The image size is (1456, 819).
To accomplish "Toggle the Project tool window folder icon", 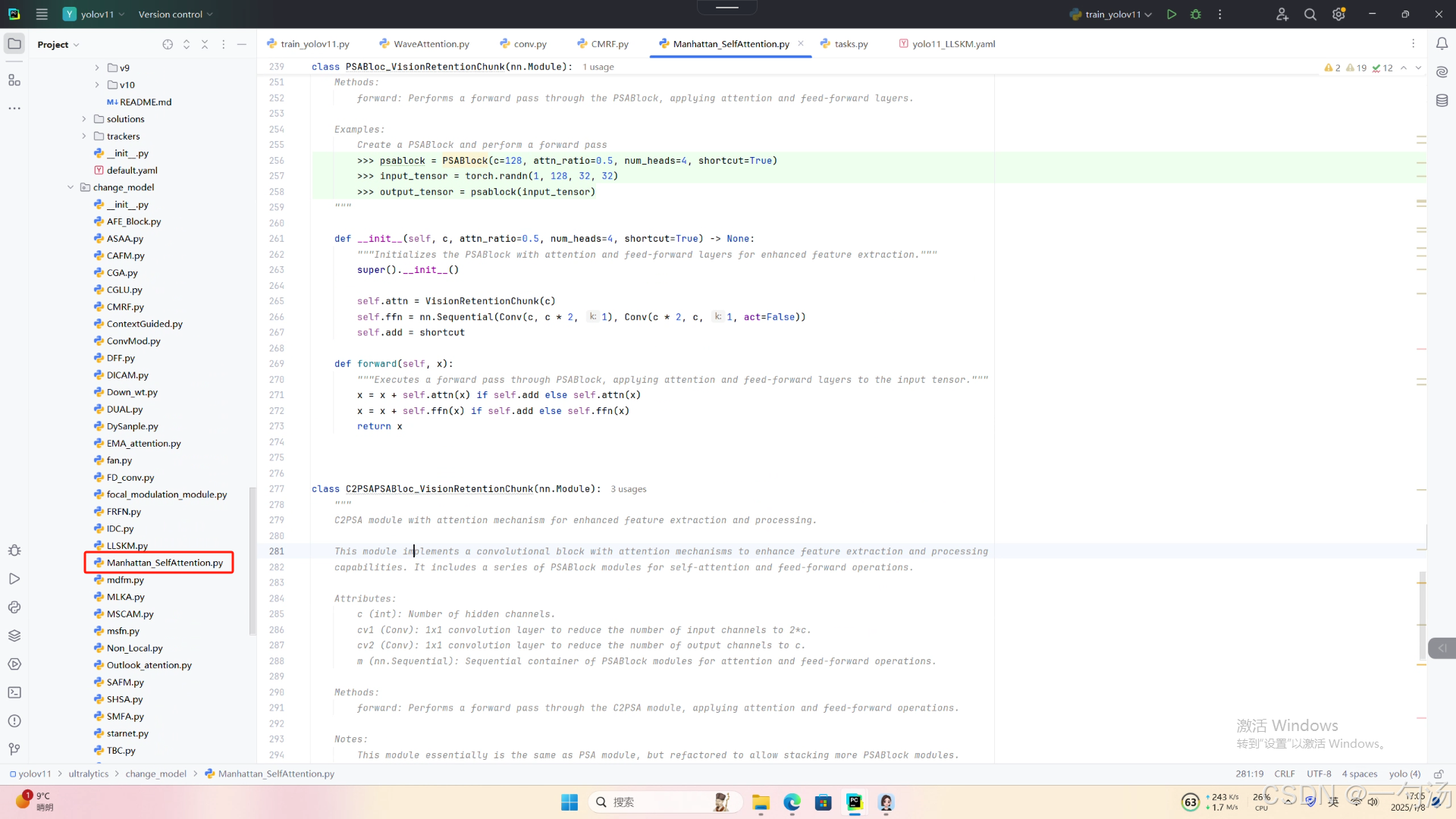I will 14,44.
